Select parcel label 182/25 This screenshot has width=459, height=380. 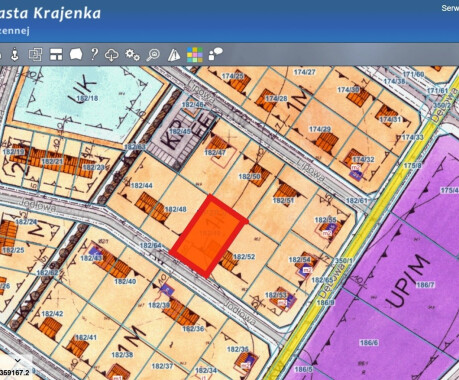pos(13,250)
